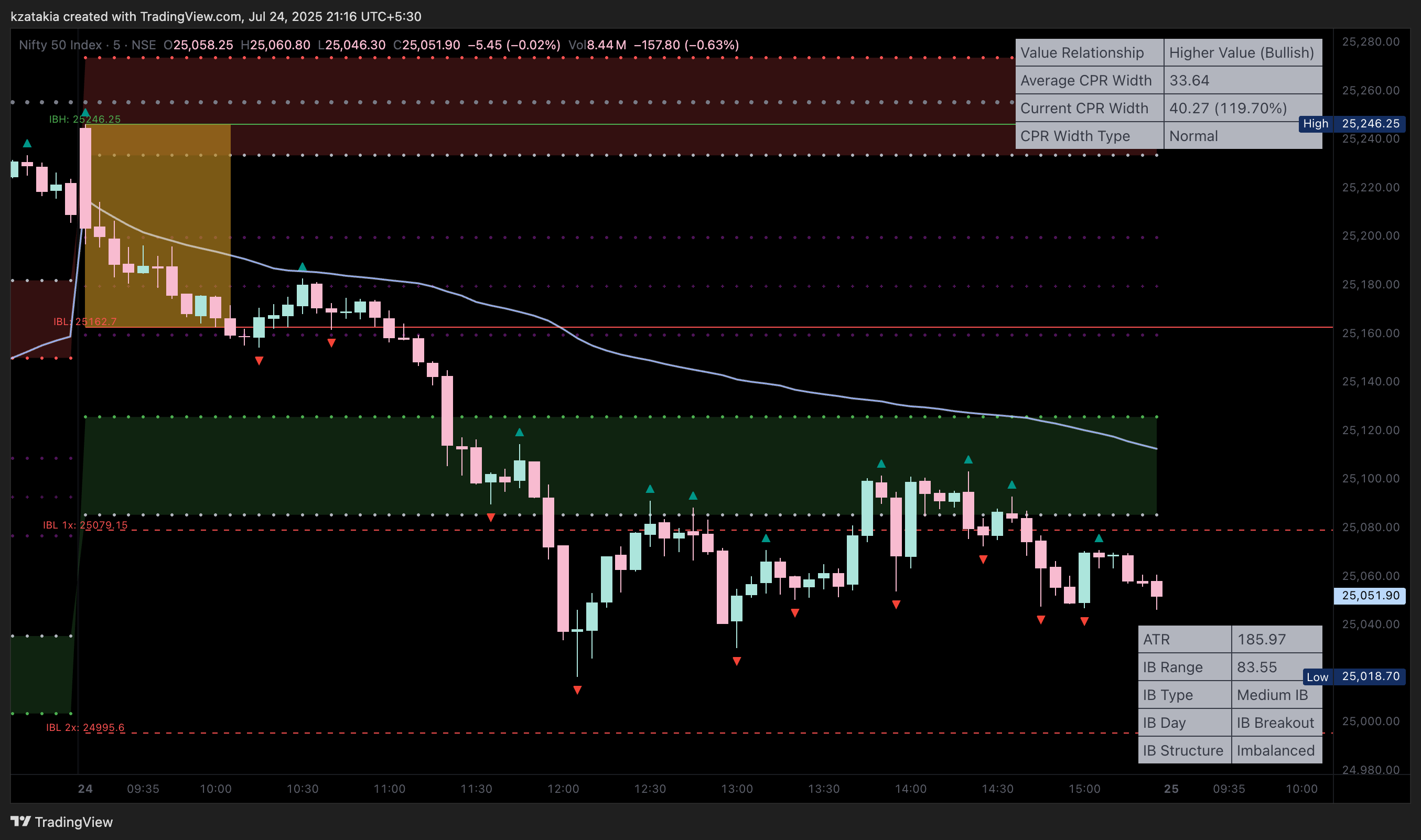The image size is (1421, 840).
Task: Click the 'IBL 2x: 24995.6' label
Action: tap(85, 727)
